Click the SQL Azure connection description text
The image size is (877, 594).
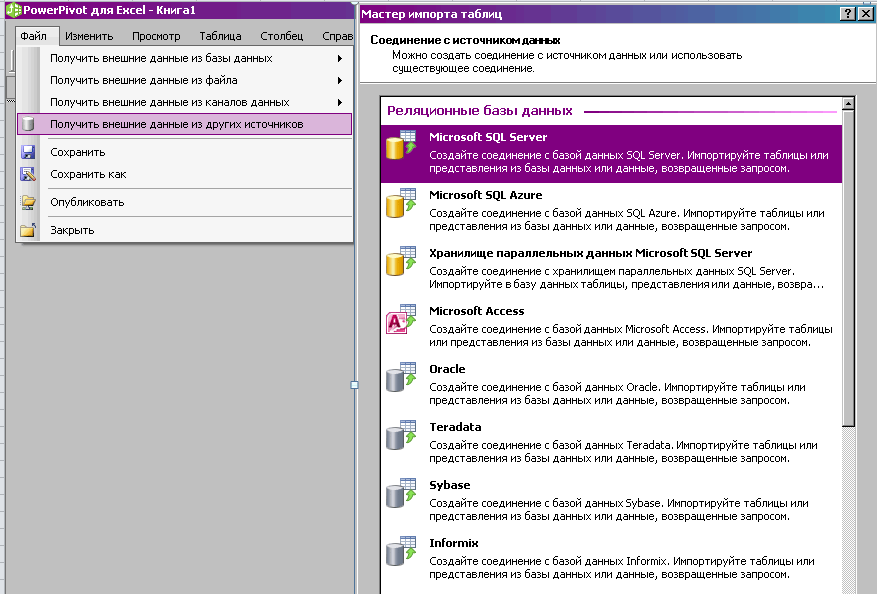[626, 220]
